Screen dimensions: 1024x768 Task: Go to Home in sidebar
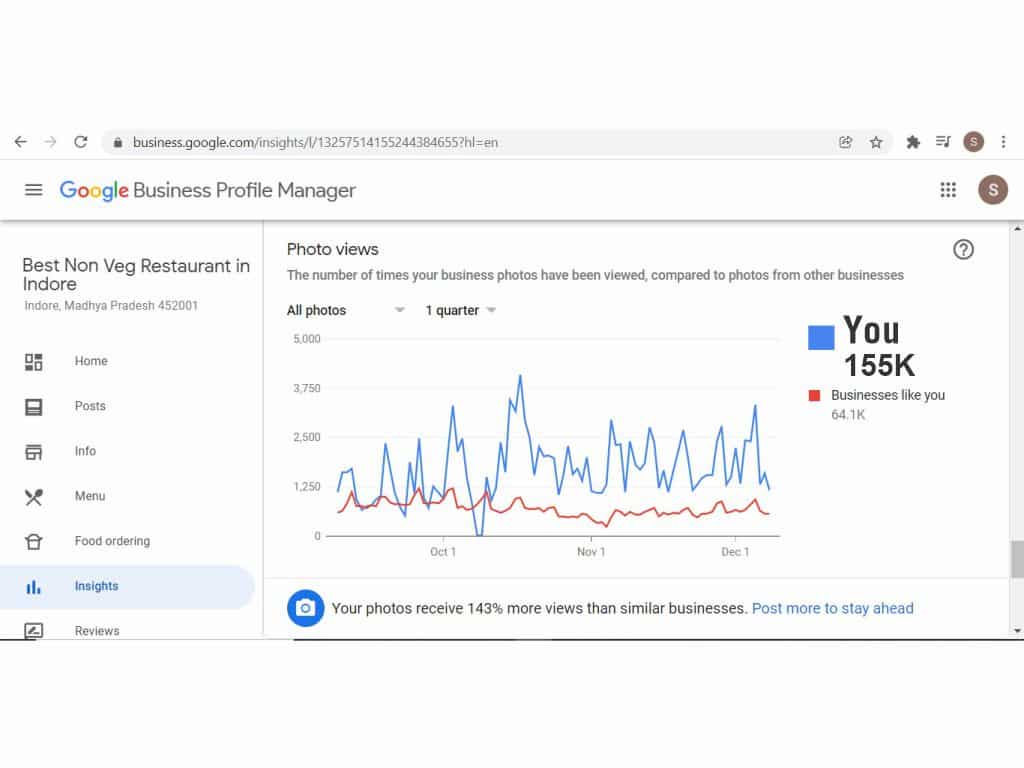(90, 361)
